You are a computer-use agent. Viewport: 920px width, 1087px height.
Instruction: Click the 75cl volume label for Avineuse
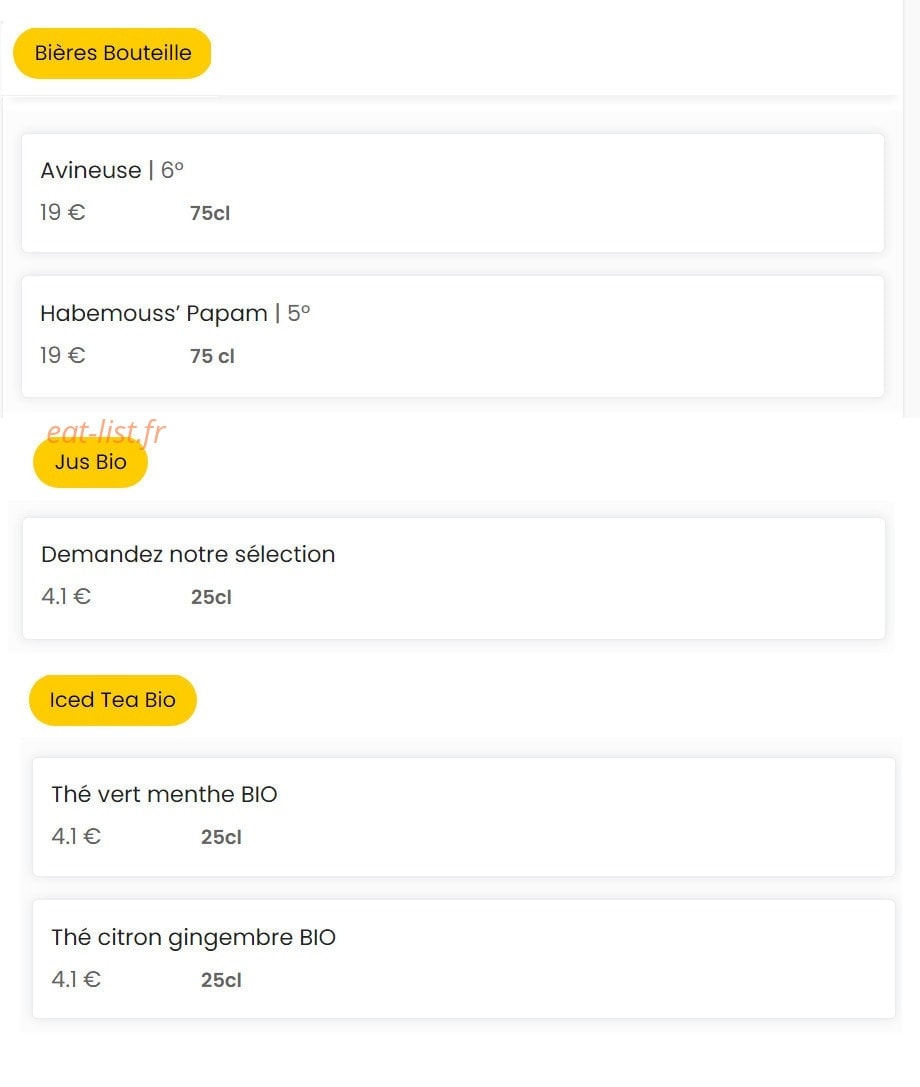(210, 214)
